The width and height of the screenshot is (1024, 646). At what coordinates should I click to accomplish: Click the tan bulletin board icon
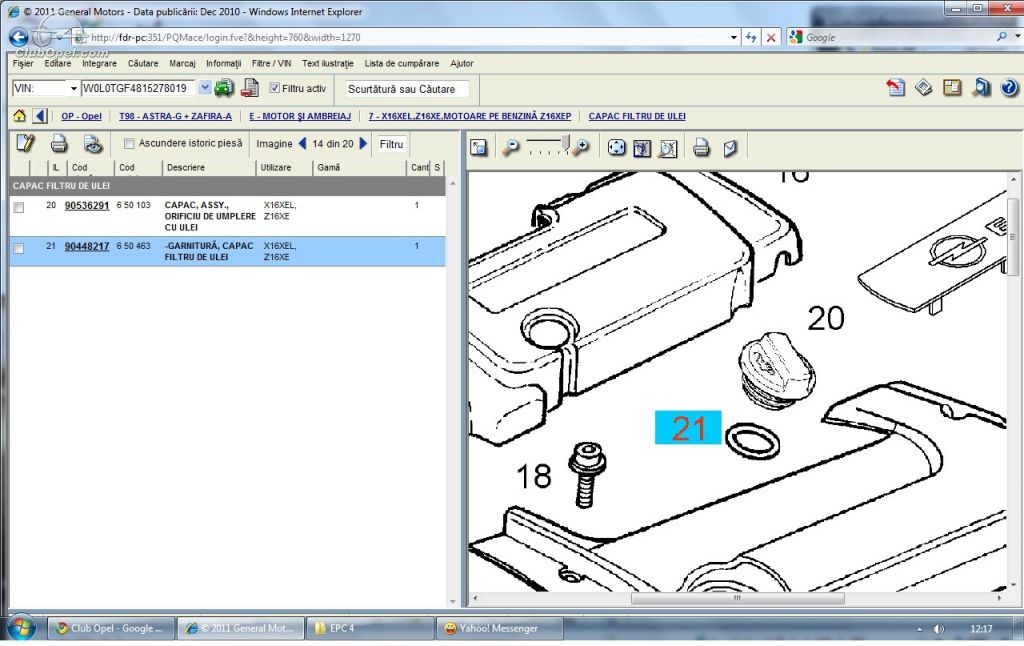952,88
